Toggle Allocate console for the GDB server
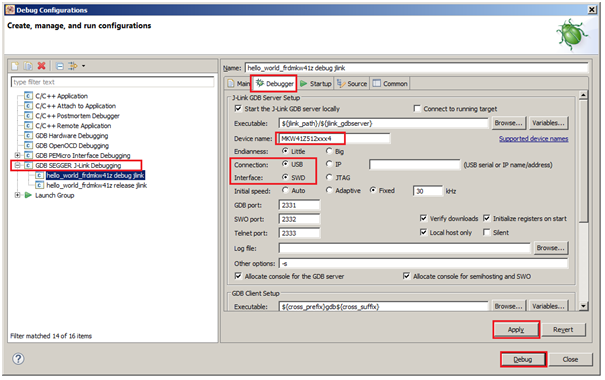 point(238,276)
